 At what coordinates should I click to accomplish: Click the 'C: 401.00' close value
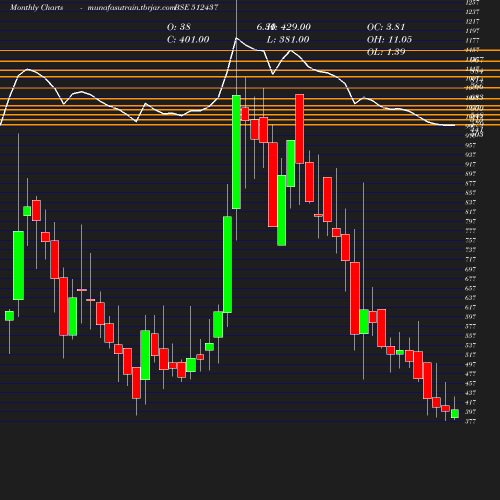(188, 39)
